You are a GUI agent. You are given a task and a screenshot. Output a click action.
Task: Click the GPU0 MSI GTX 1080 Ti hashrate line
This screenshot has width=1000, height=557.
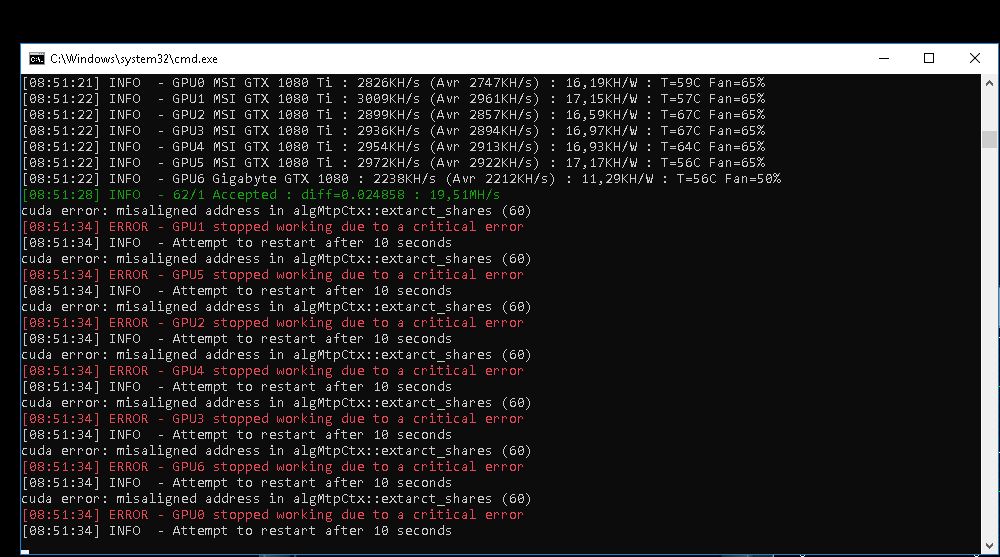393,83
